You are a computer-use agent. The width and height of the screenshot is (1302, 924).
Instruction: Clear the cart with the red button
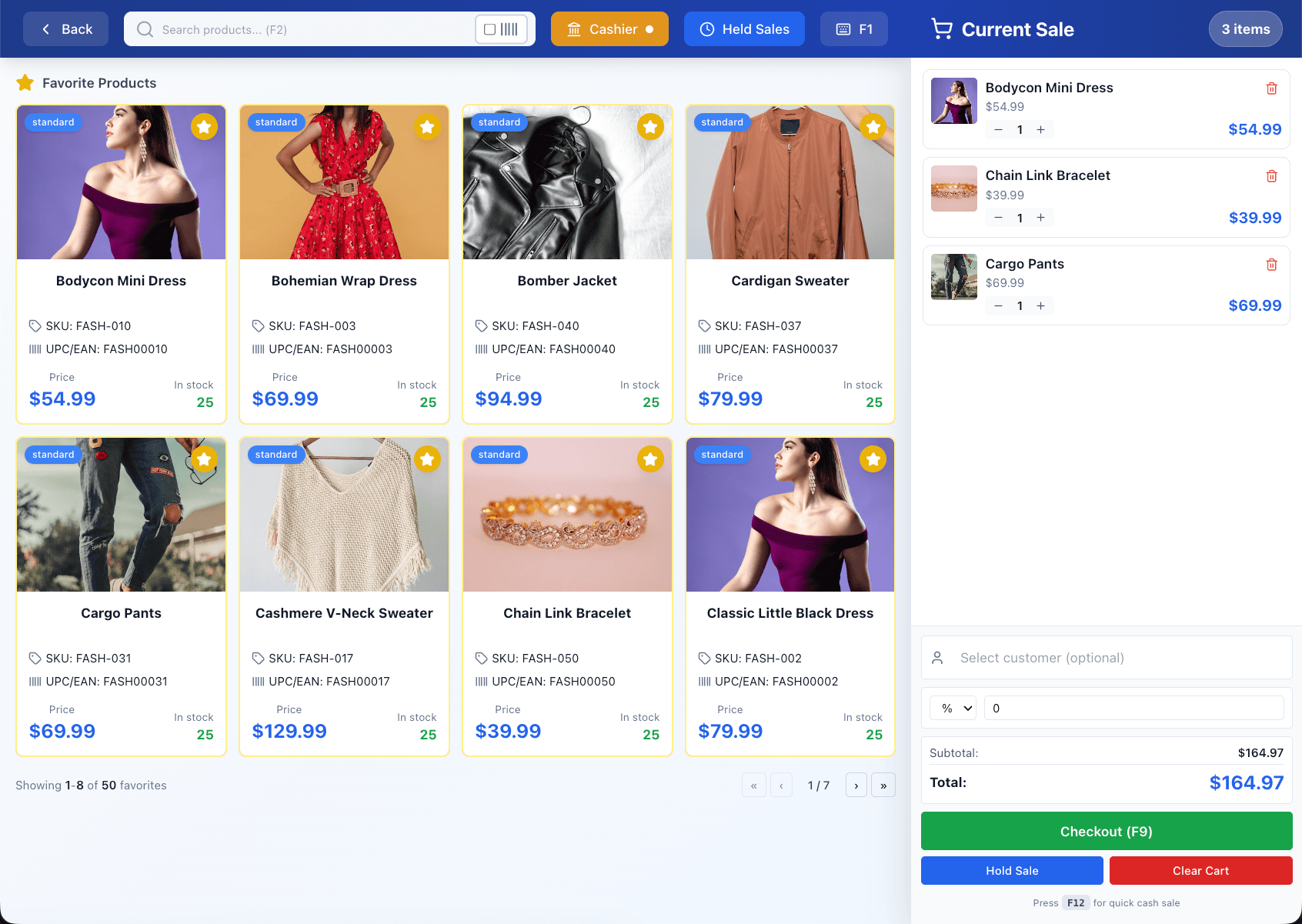click(x=1200, y=870)
